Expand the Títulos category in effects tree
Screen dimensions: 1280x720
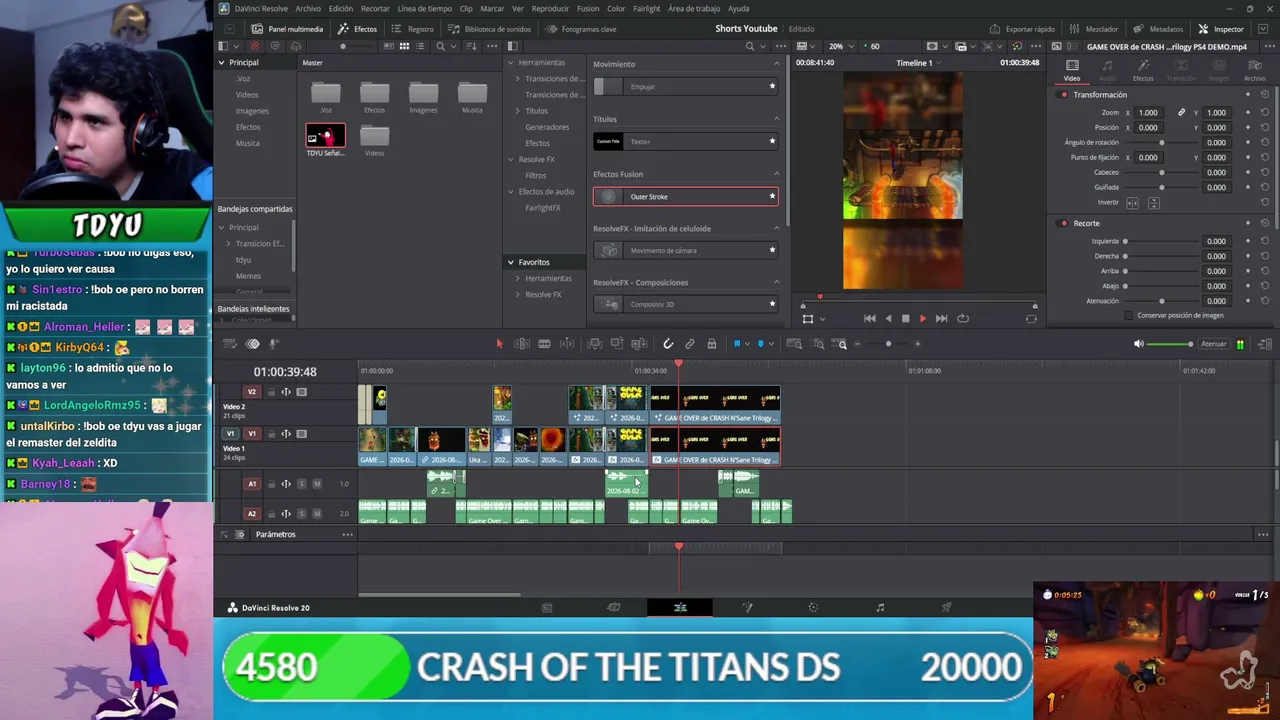coord(518,111)
